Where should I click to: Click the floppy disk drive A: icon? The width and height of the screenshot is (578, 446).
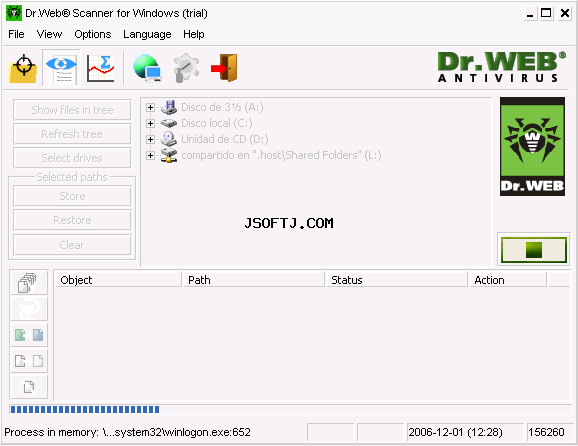(169, 107)
